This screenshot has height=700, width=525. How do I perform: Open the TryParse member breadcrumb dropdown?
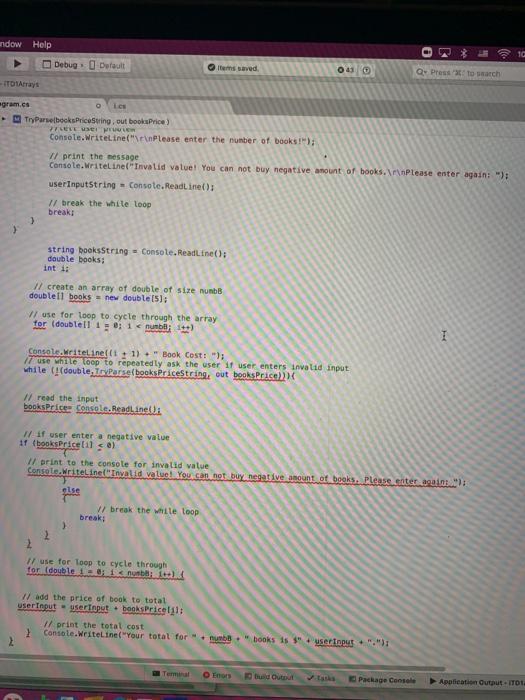97,121
